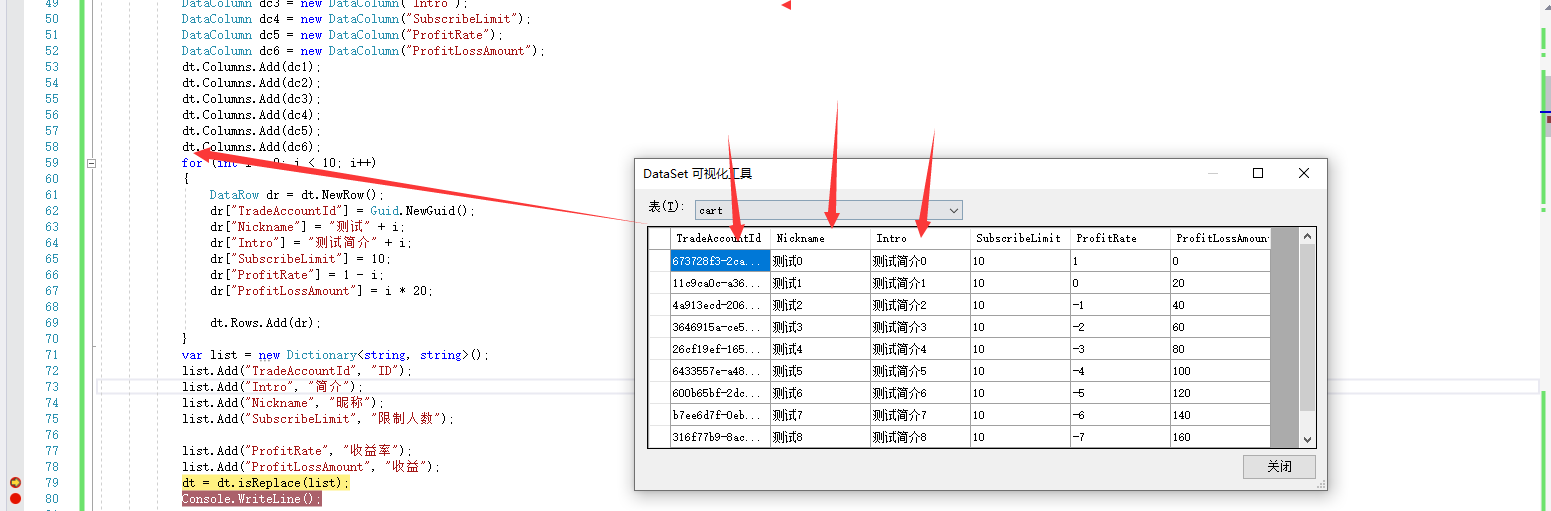Place cursor on the Console.WriteLine(); line
The image size is (1551, 511).
tap(252, 498)
